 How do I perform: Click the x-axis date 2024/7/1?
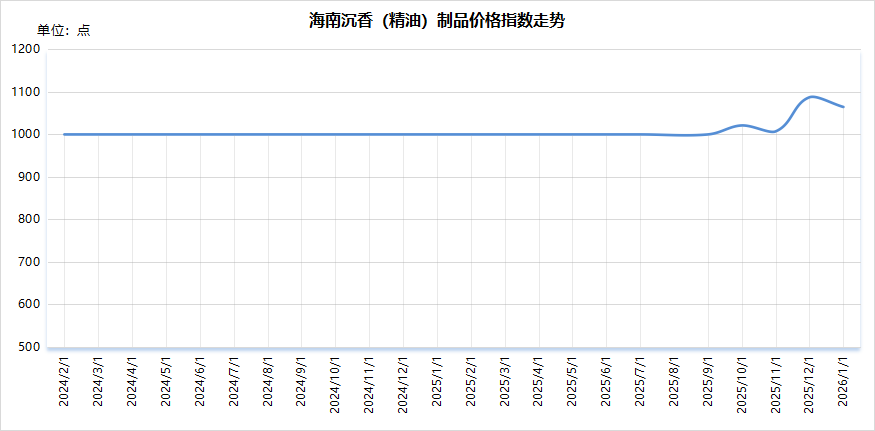point(234,381)
